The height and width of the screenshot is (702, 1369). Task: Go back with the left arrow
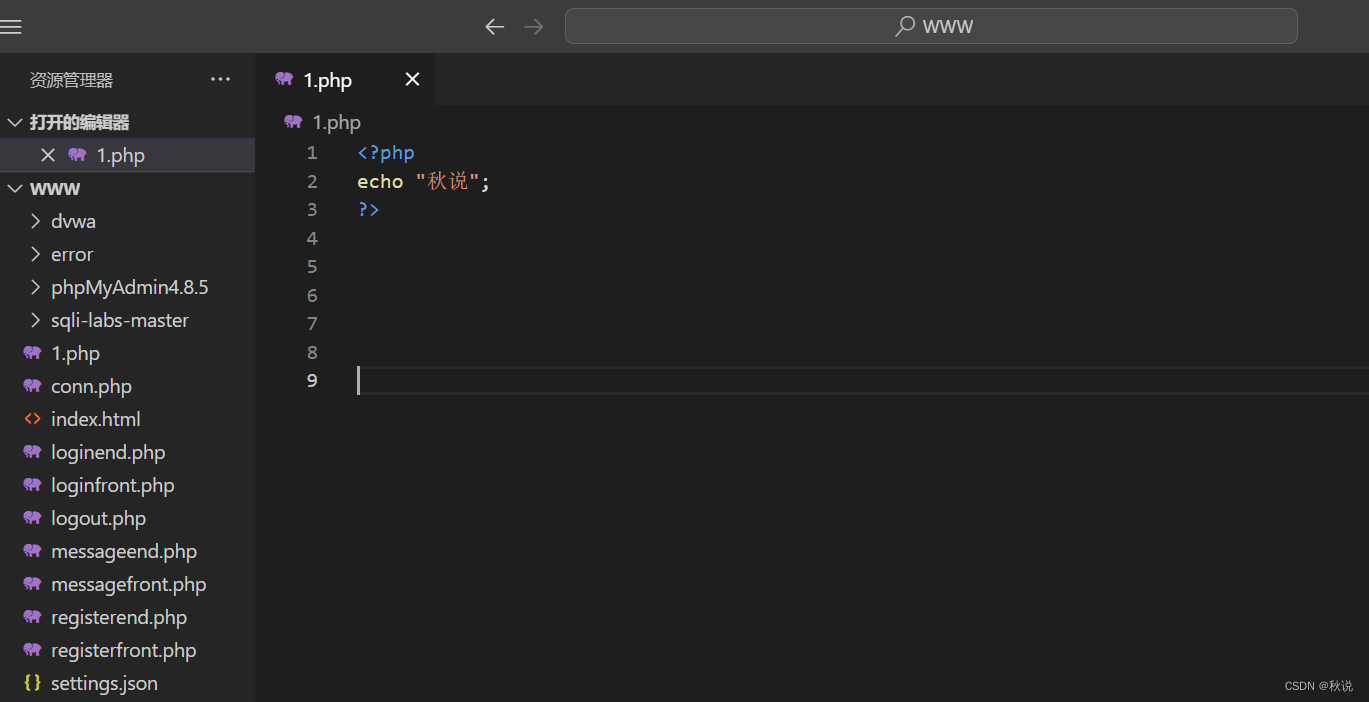(494, 27)
